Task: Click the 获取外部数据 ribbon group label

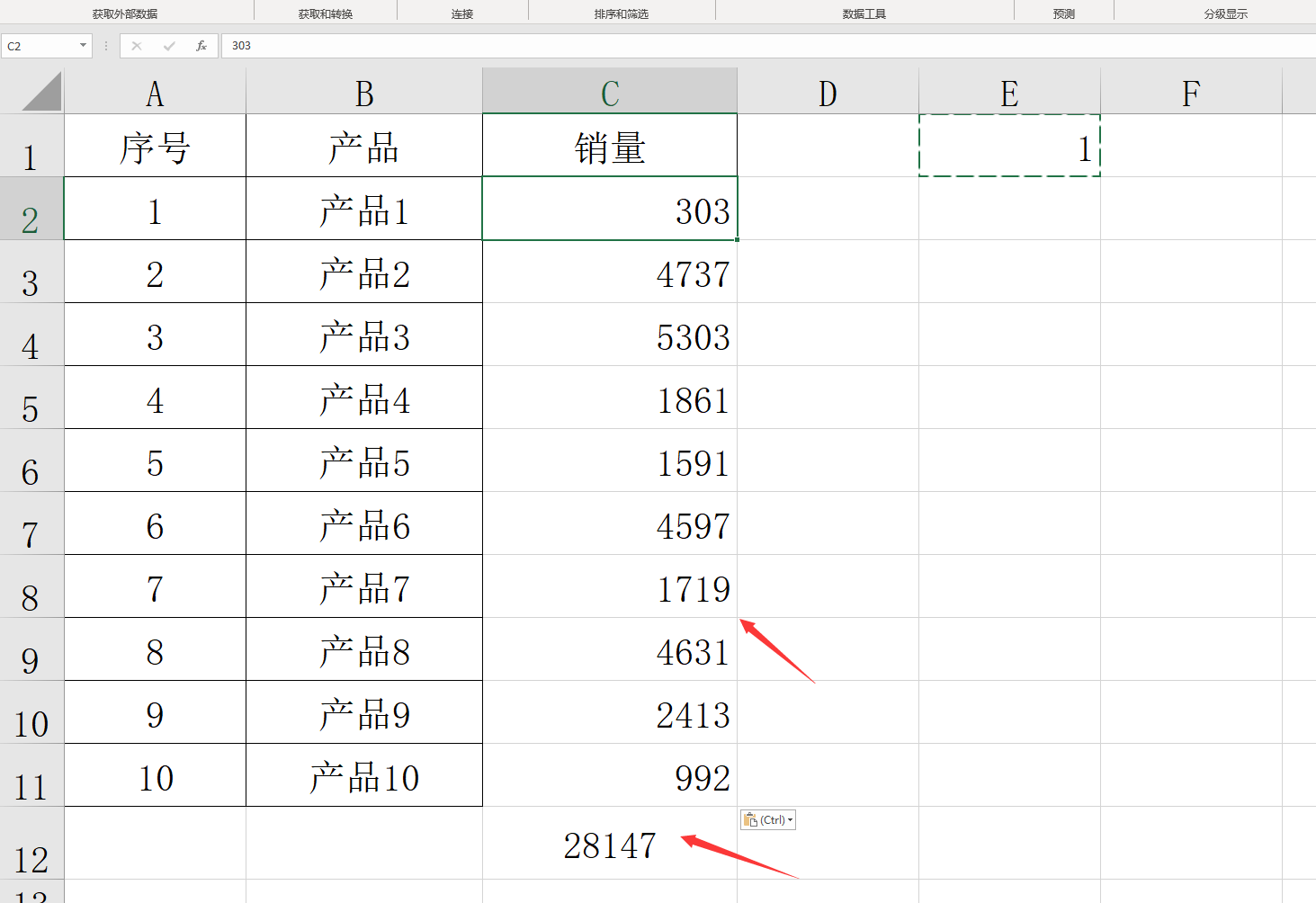Action: tap(125, 14)
